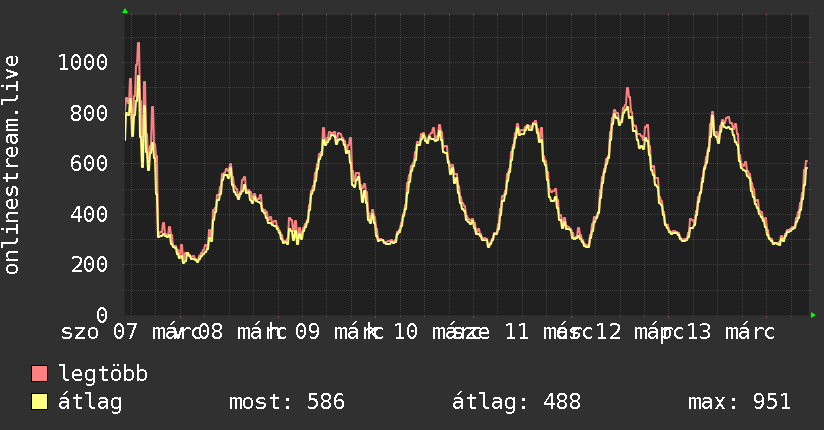Click the 'szo 07 márc' date label
Image resolution: width=824 pixels, height=430 pixels.
(x=129, y=332)
